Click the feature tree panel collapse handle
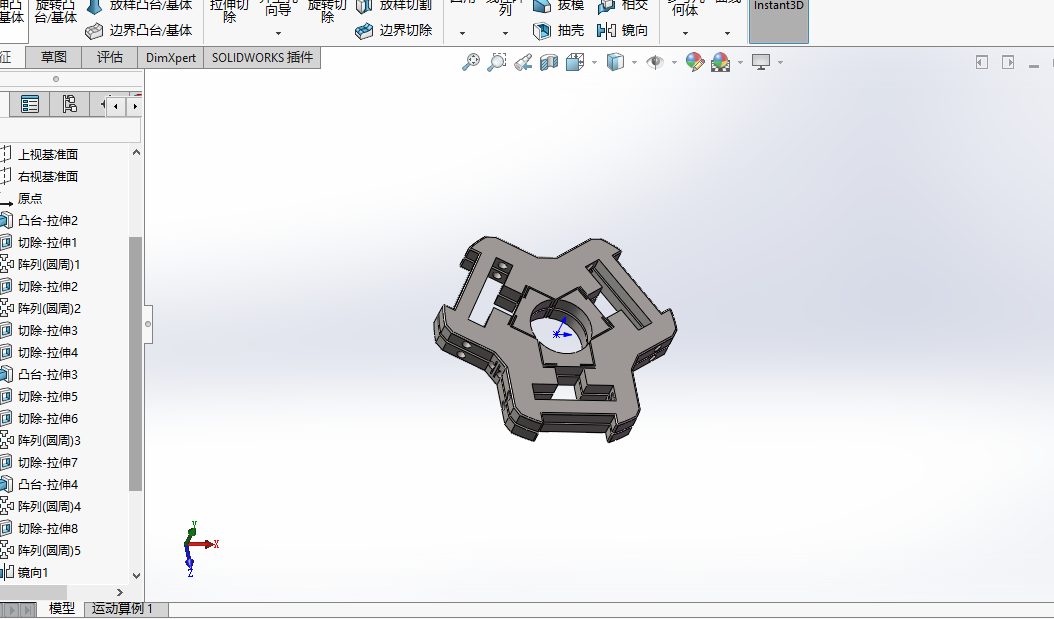This screenshot has height=619, width=1054. (x=148, y=324)
